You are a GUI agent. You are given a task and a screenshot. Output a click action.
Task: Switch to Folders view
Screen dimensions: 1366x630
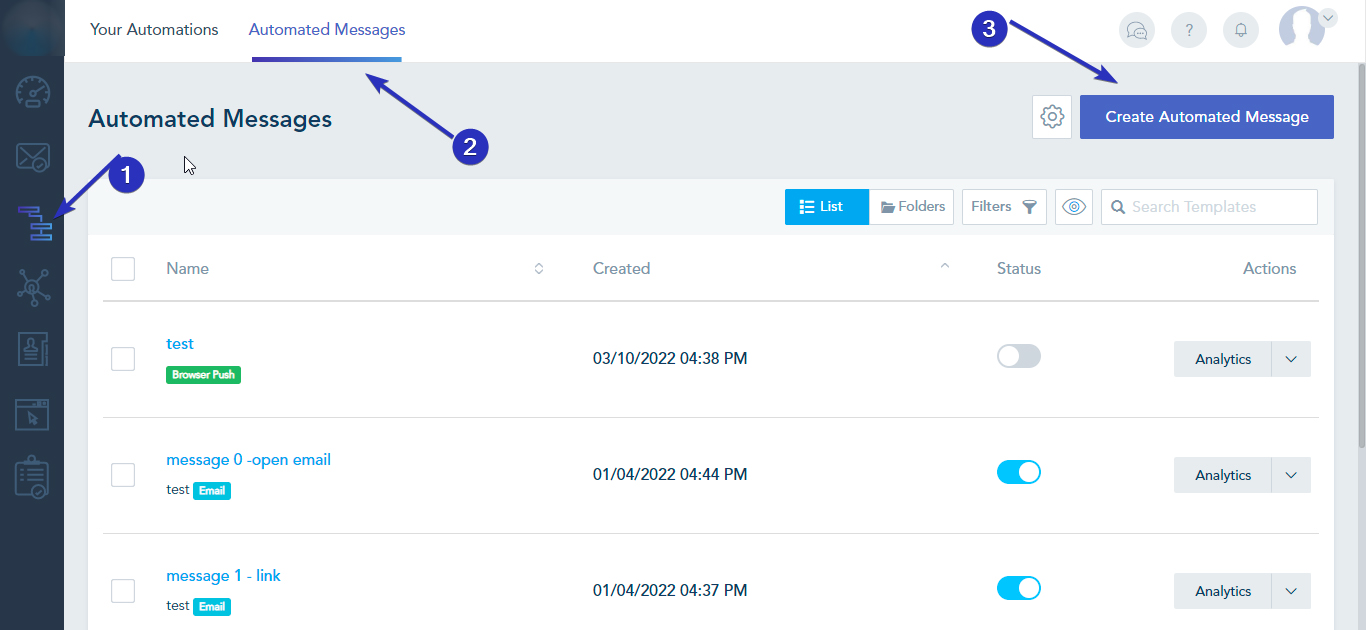coord(911,207)
